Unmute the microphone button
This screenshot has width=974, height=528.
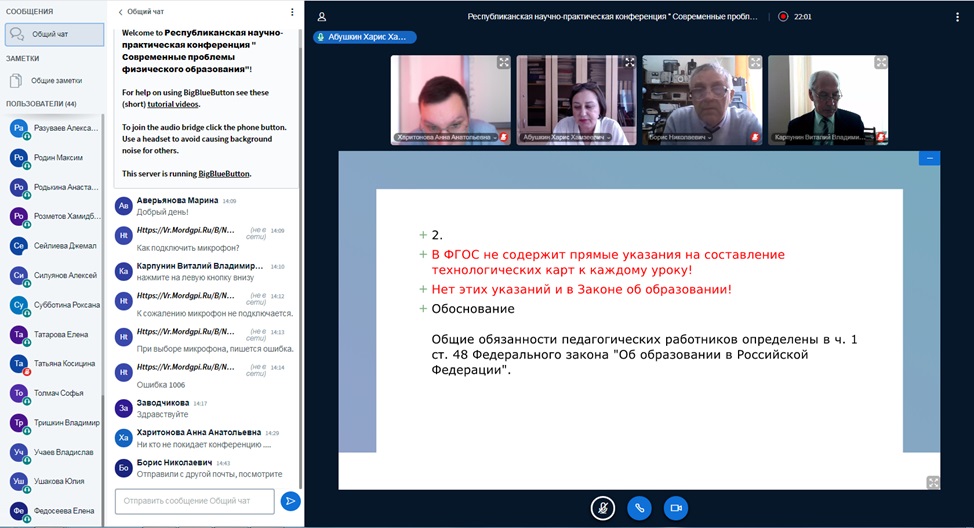click(602, 508)
